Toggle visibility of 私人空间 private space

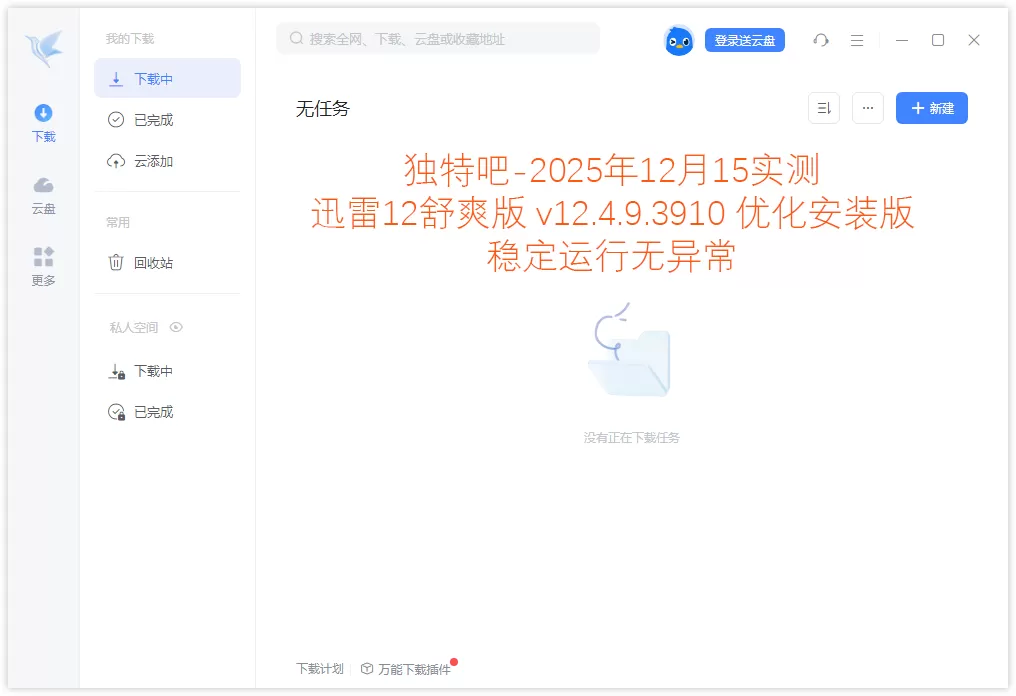pos(176,327)
